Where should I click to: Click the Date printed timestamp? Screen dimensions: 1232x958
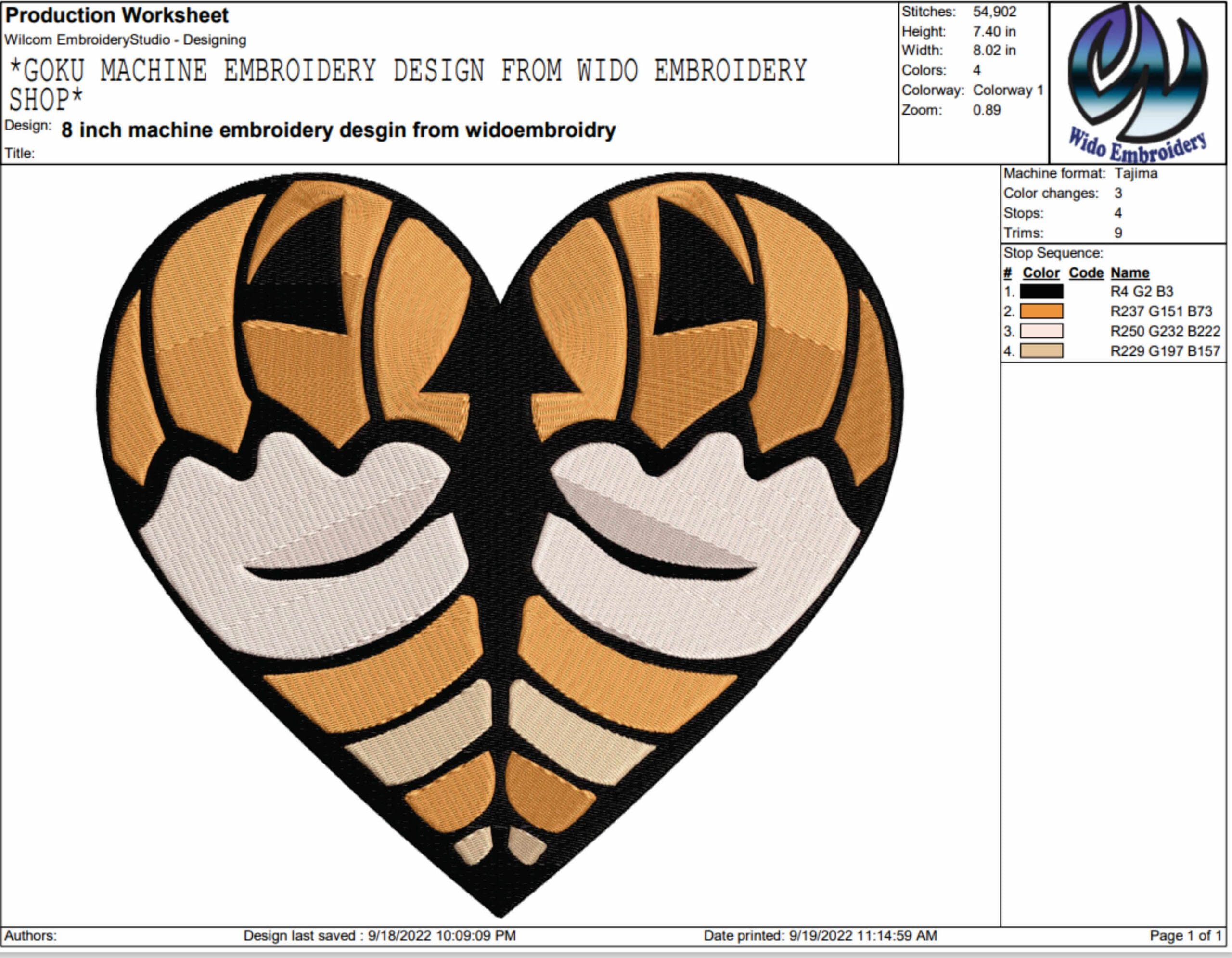820,935
